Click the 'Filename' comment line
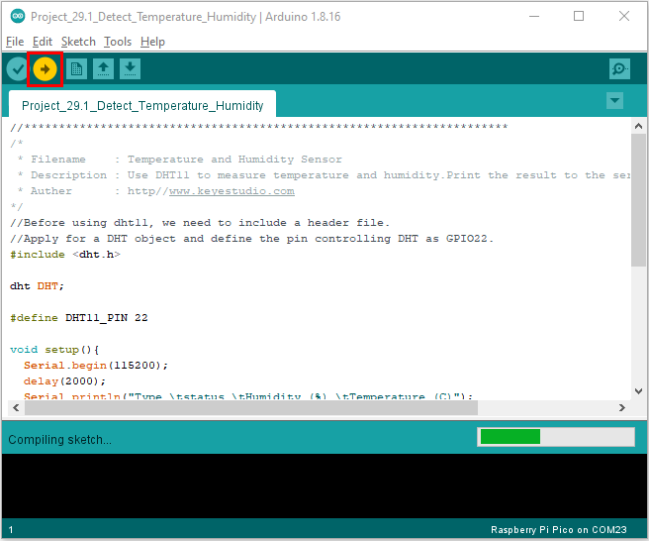The image size is (650, 541). (x=179, y=159)
